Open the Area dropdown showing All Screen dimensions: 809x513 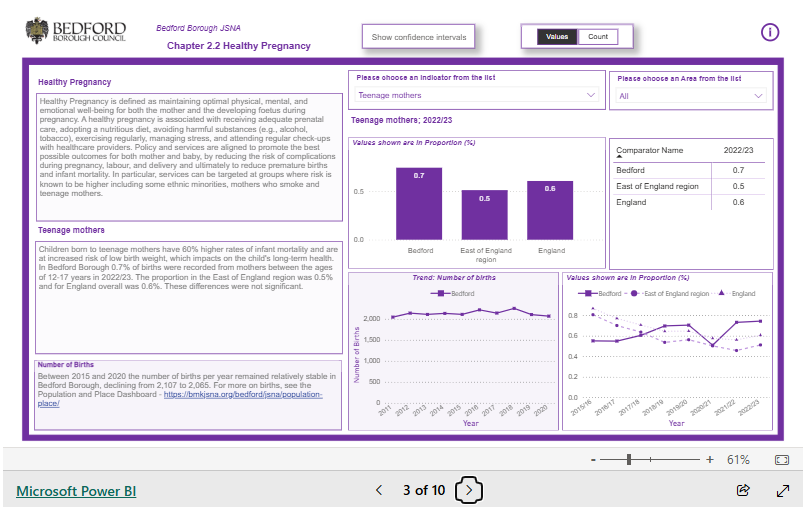click(x=690, y=96)
